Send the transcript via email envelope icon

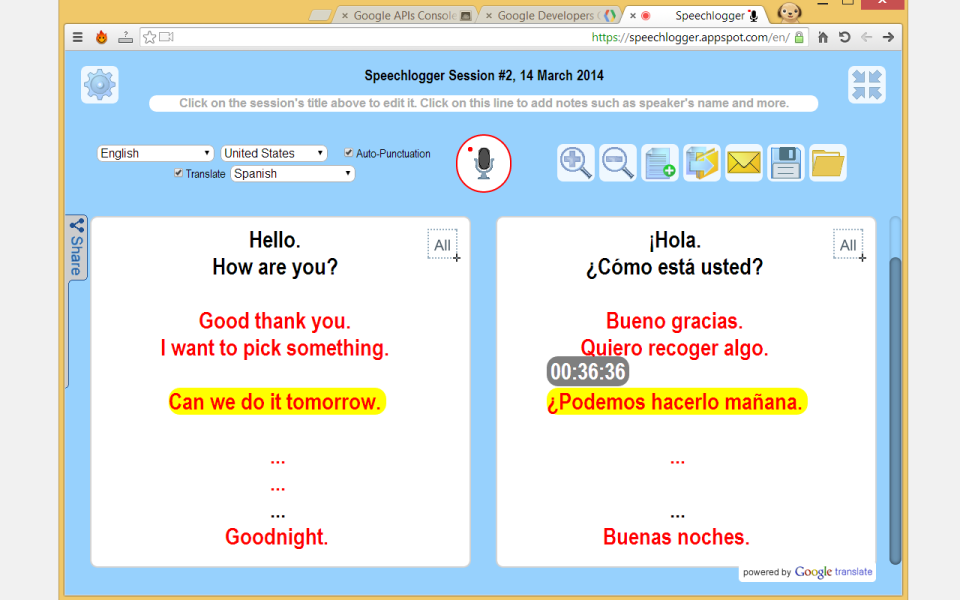[x=744, y=163]
